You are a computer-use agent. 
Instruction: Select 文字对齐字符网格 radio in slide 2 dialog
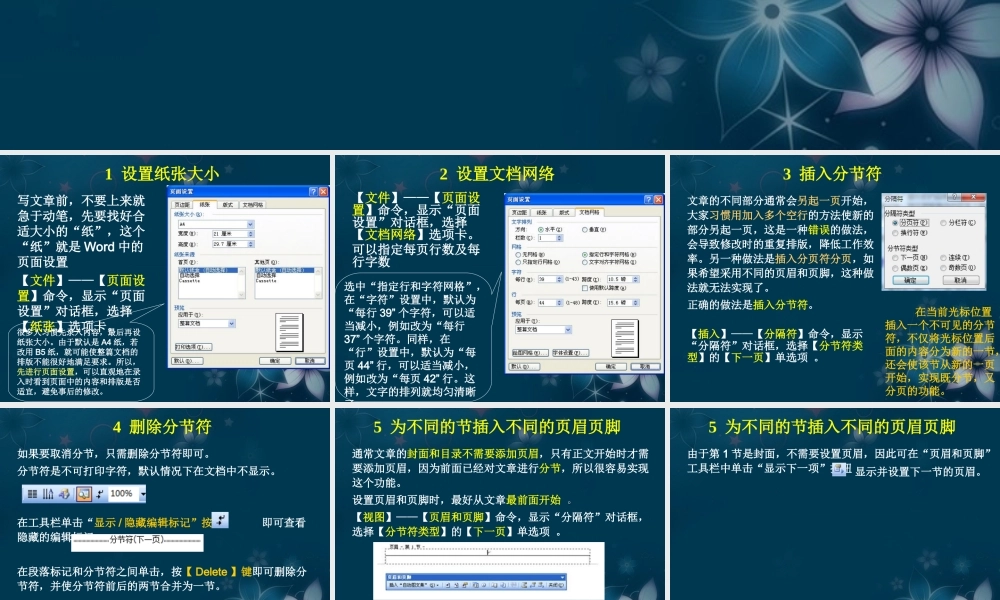585,262
